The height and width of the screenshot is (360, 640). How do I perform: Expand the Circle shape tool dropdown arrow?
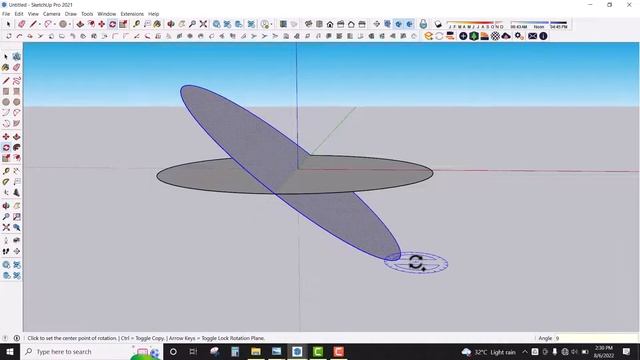coord(70,24)
